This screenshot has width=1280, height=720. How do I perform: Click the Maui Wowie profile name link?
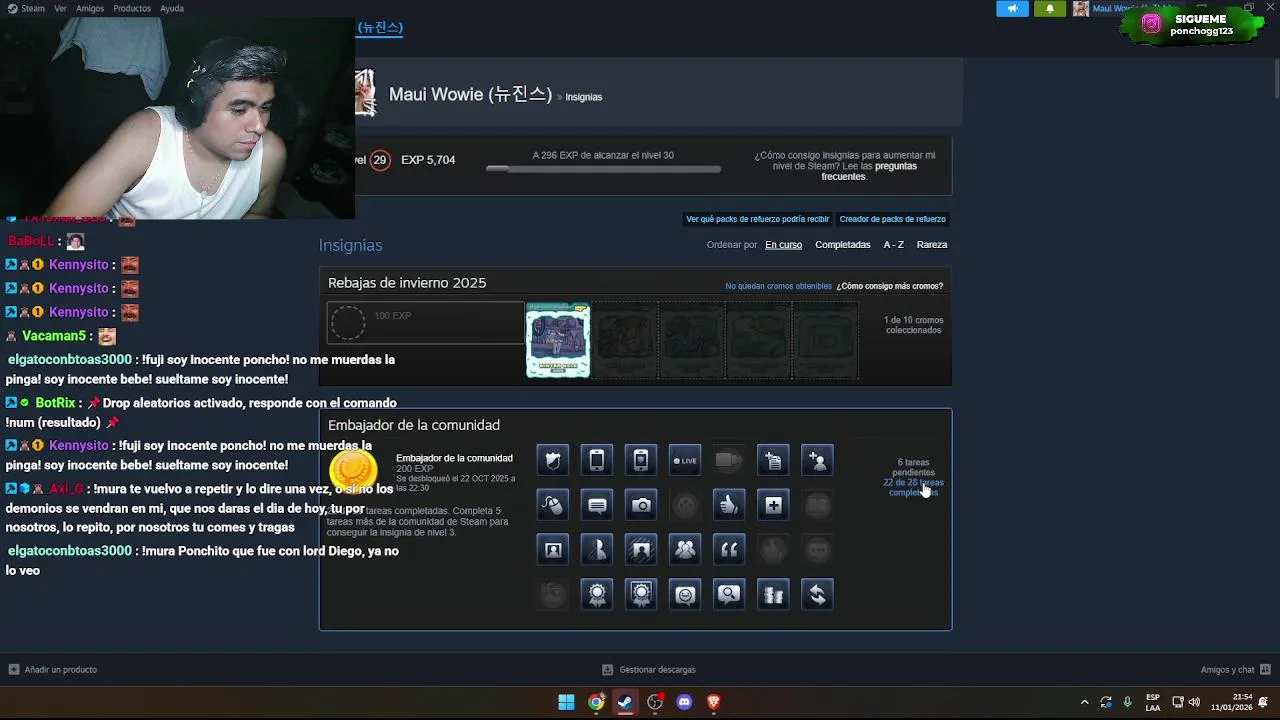(x=470, y=94)
